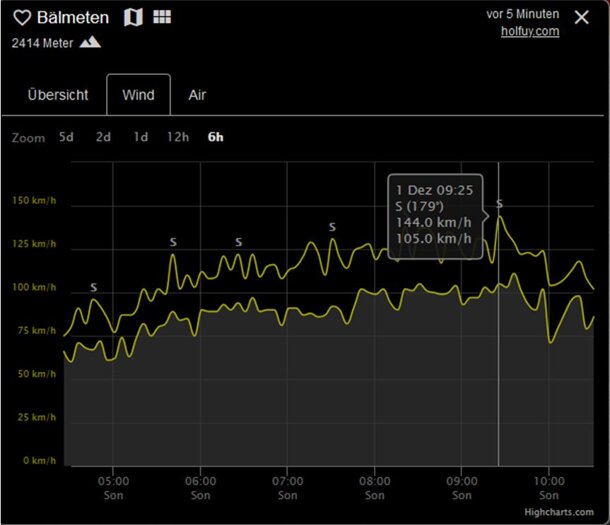
Task: Click the tooltip showing 144.0 km/h
Action: tap(435, 214)
